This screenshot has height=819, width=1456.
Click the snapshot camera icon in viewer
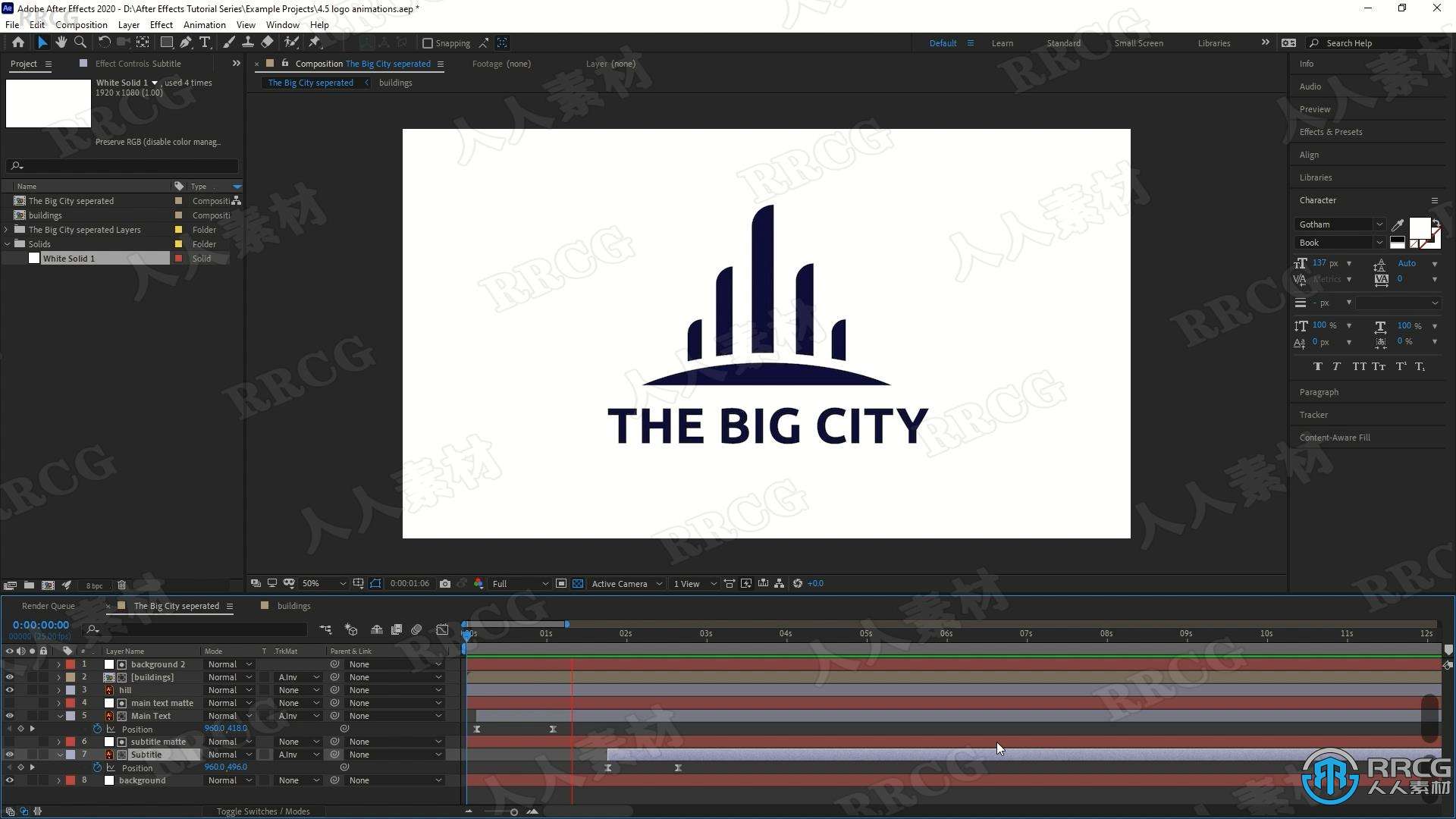pos(445,584)
